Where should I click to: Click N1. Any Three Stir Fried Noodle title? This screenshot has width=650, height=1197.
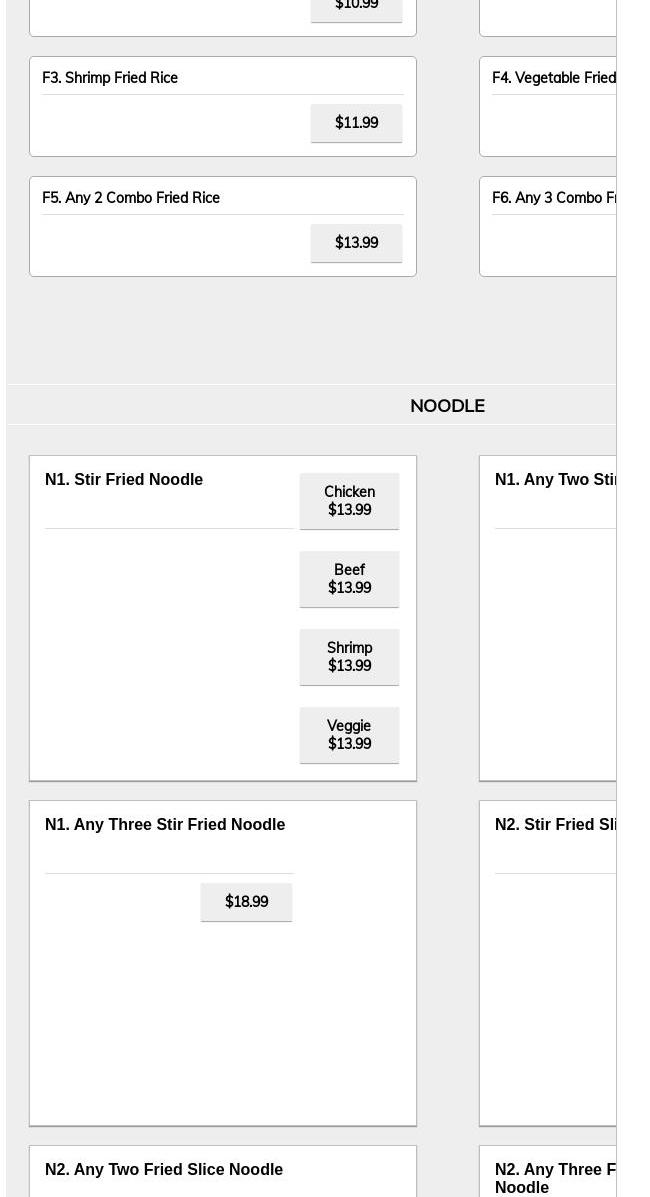[165, 825]
